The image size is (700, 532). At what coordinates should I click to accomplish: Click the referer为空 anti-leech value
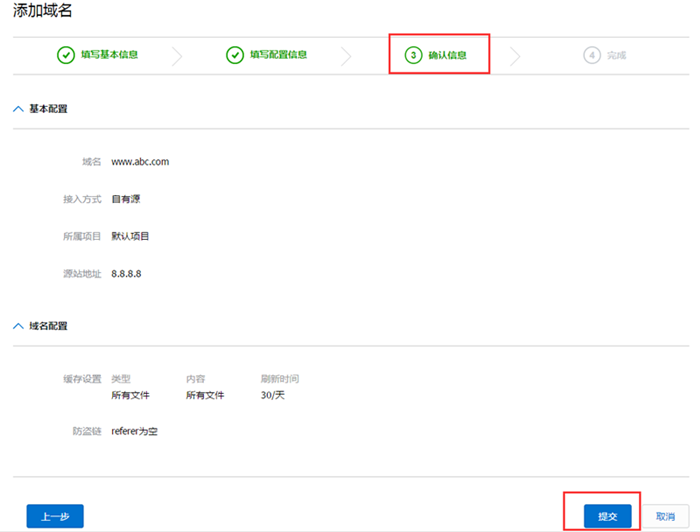[x=134, y=431]
